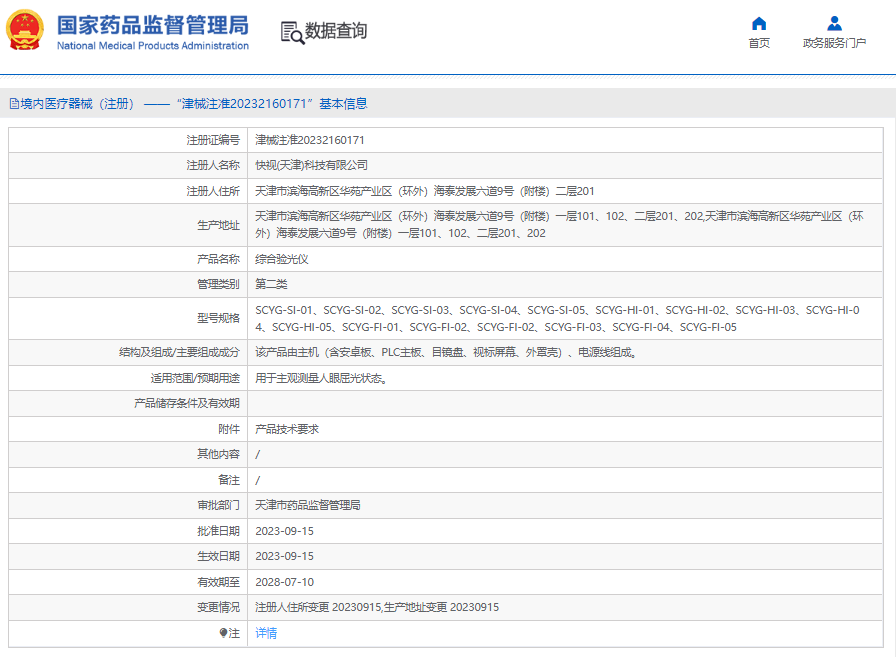Click the 其他内容 row label
This screenshot has width=896, height=657.
point(218,454)
